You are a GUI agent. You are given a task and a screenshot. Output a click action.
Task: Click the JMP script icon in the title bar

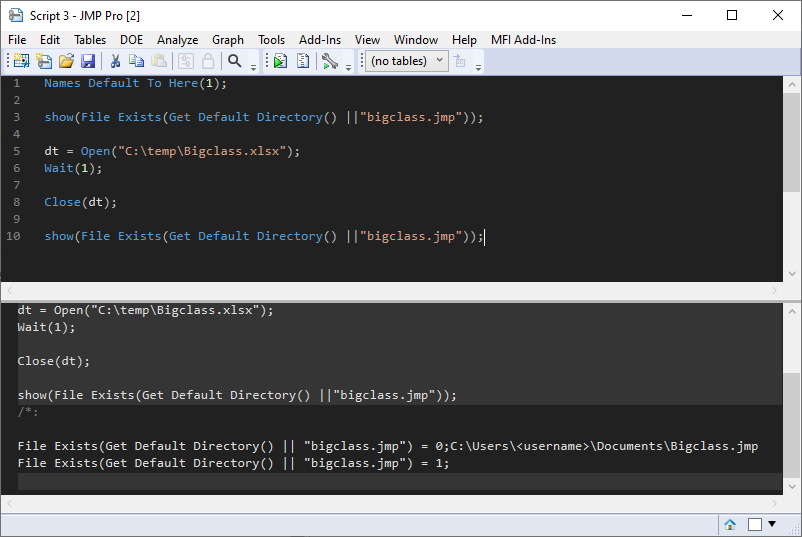[16, 15]
